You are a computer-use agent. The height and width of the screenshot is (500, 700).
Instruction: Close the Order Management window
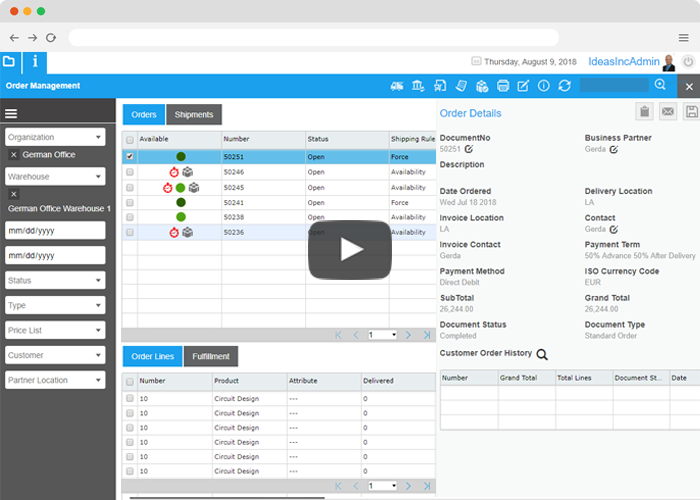click(689, 87)
